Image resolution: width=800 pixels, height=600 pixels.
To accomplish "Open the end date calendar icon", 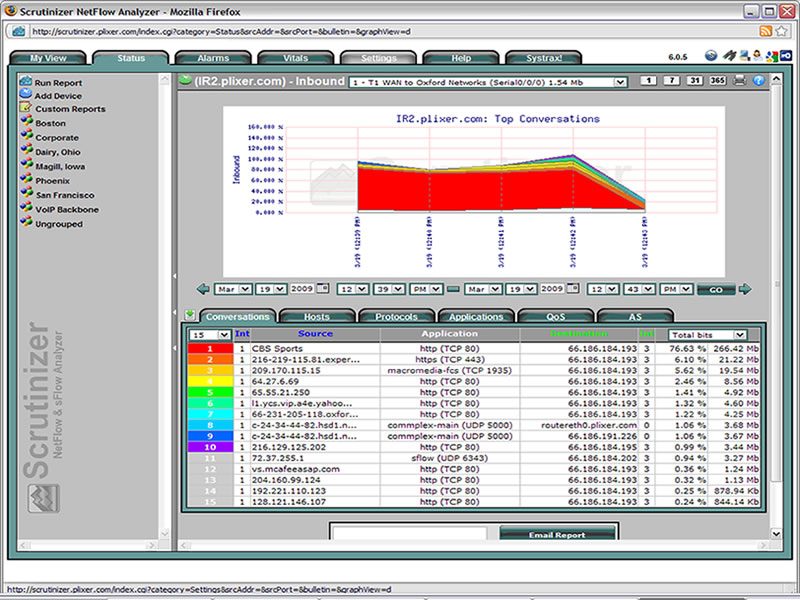I will coord(573,288).
